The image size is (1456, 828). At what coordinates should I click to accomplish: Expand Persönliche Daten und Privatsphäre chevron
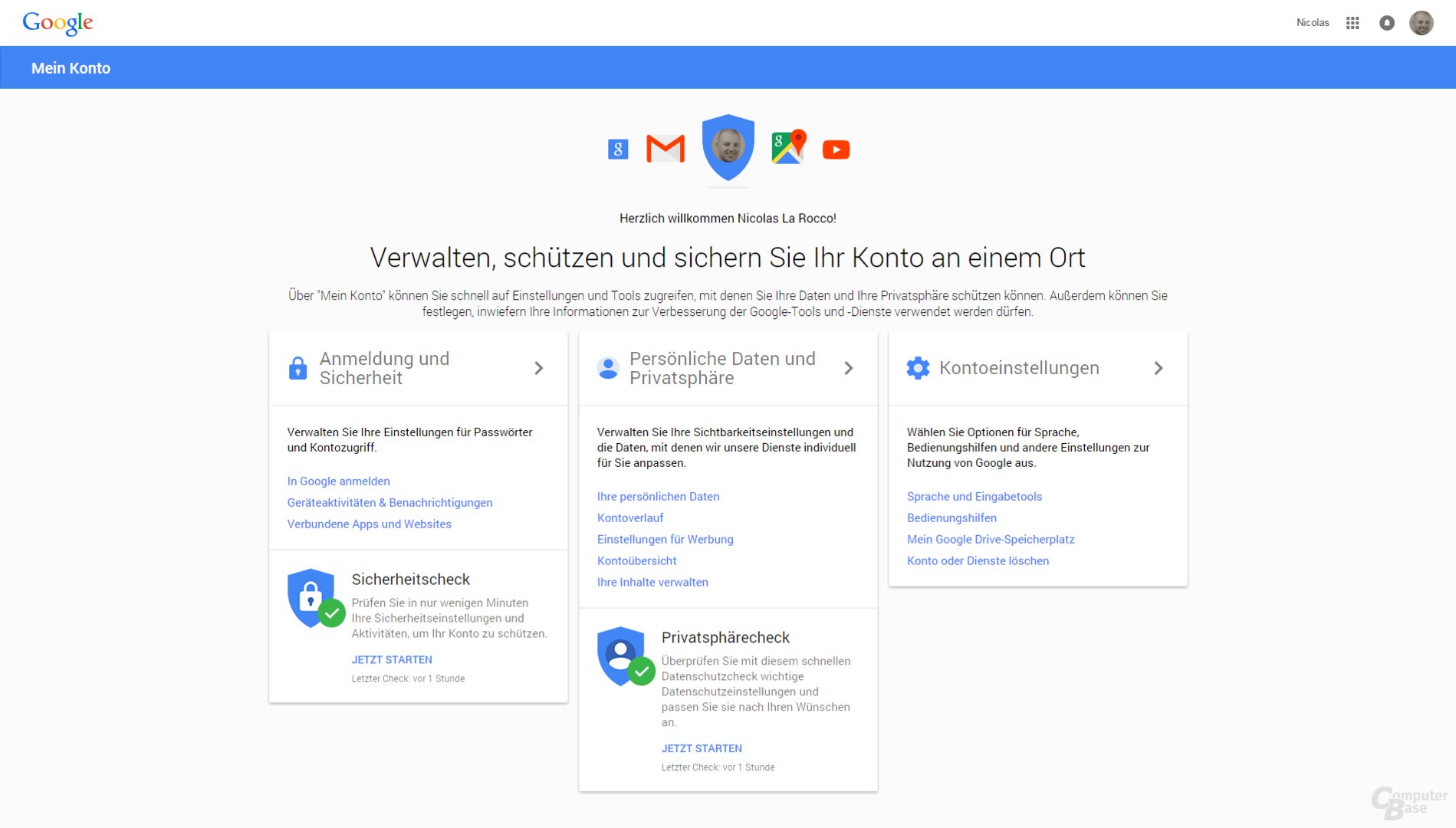pyautogui.click(x=849, y=368)
